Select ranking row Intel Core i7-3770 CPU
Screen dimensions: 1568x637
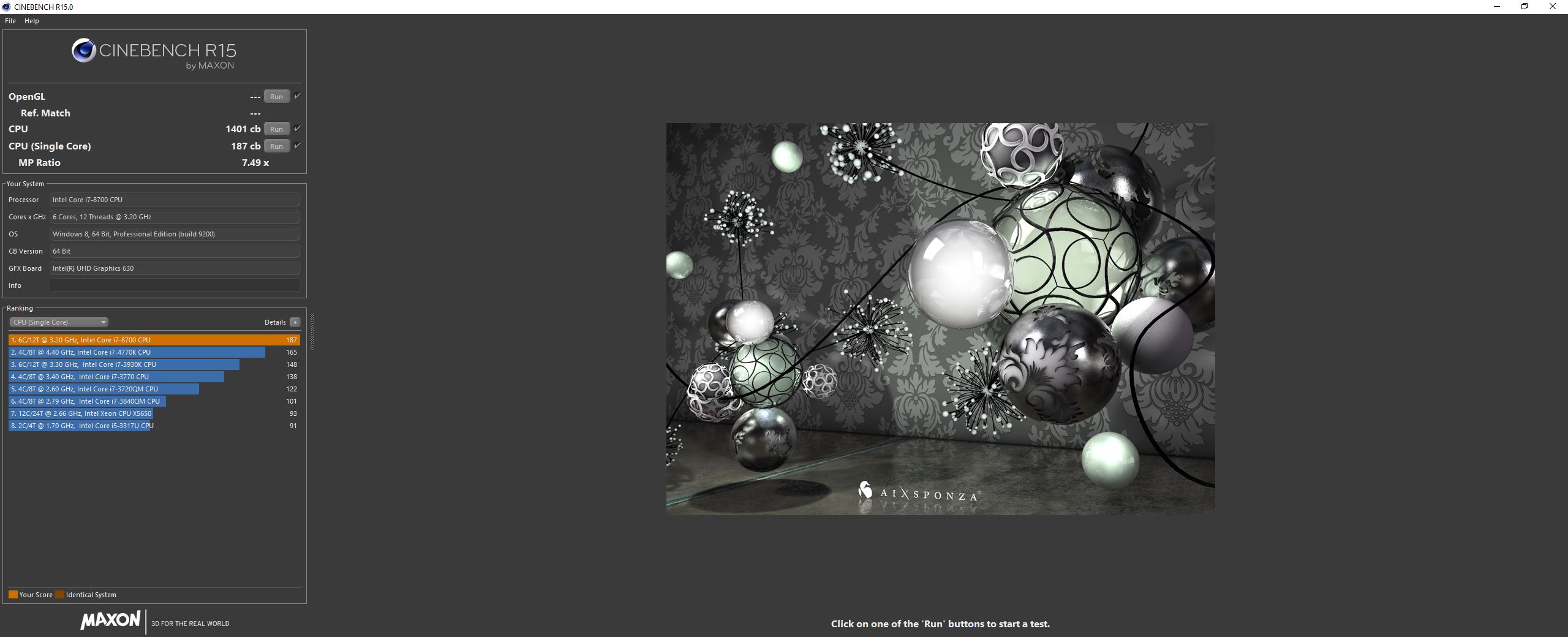[154, 377]
